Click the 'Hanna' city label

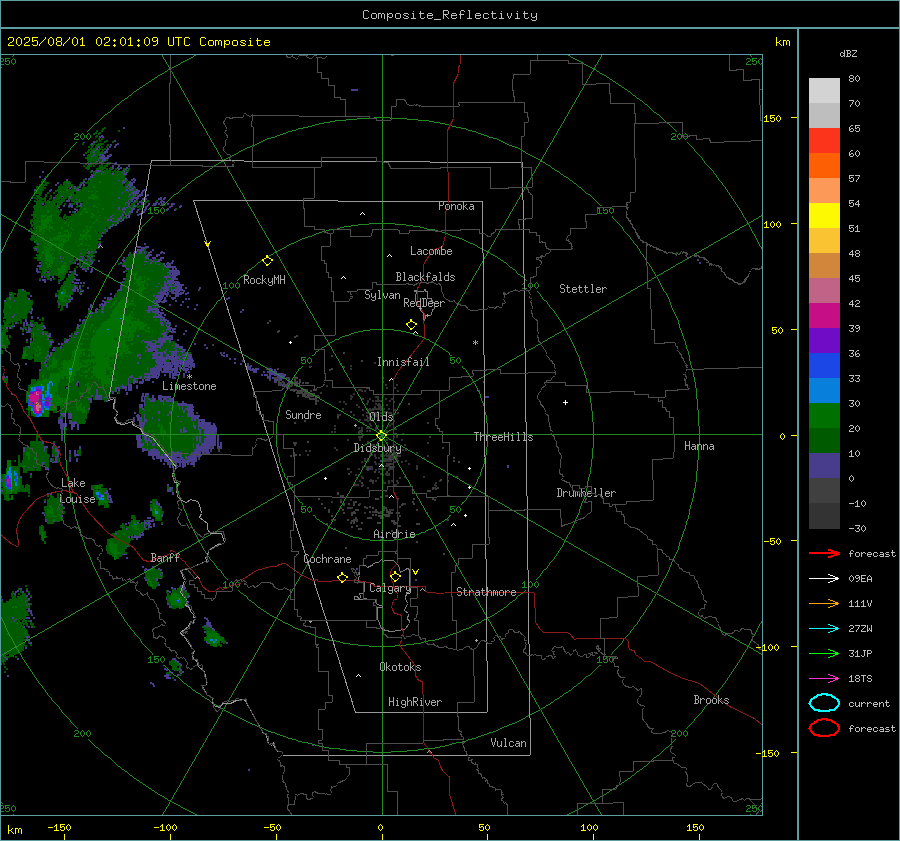(699, 446)
